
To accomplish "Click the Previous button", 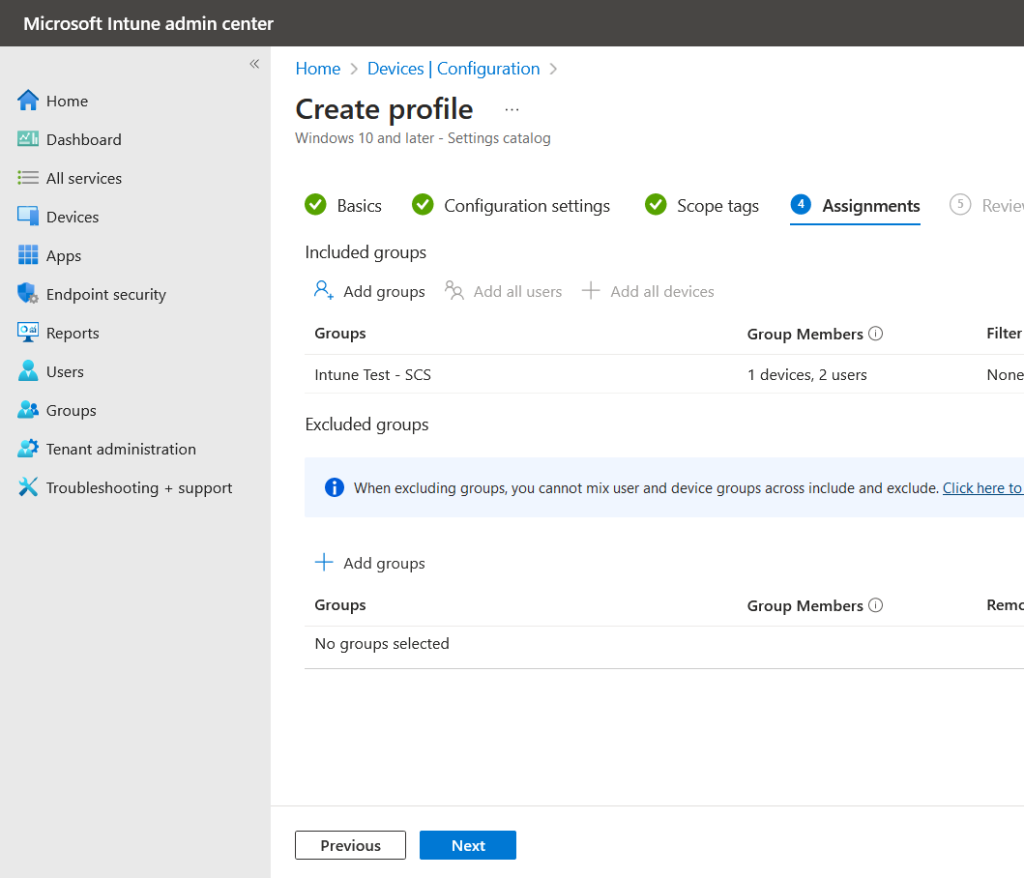I will [x=350, y=845].
